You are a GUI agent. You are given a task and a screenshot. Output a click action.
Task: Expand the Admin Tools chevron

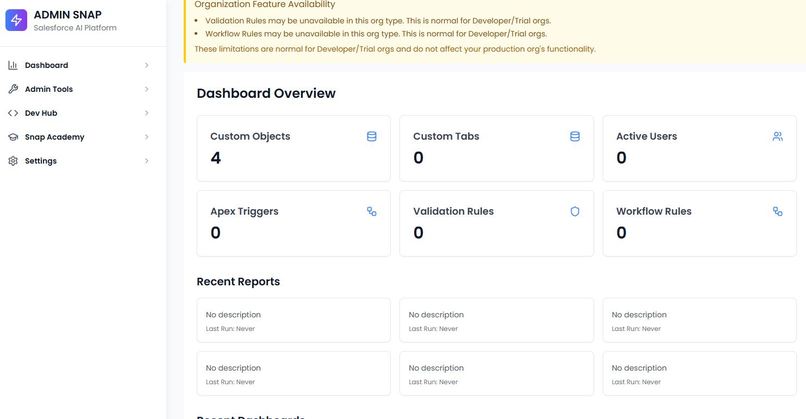pyautogui.click(x=146, y=89)
